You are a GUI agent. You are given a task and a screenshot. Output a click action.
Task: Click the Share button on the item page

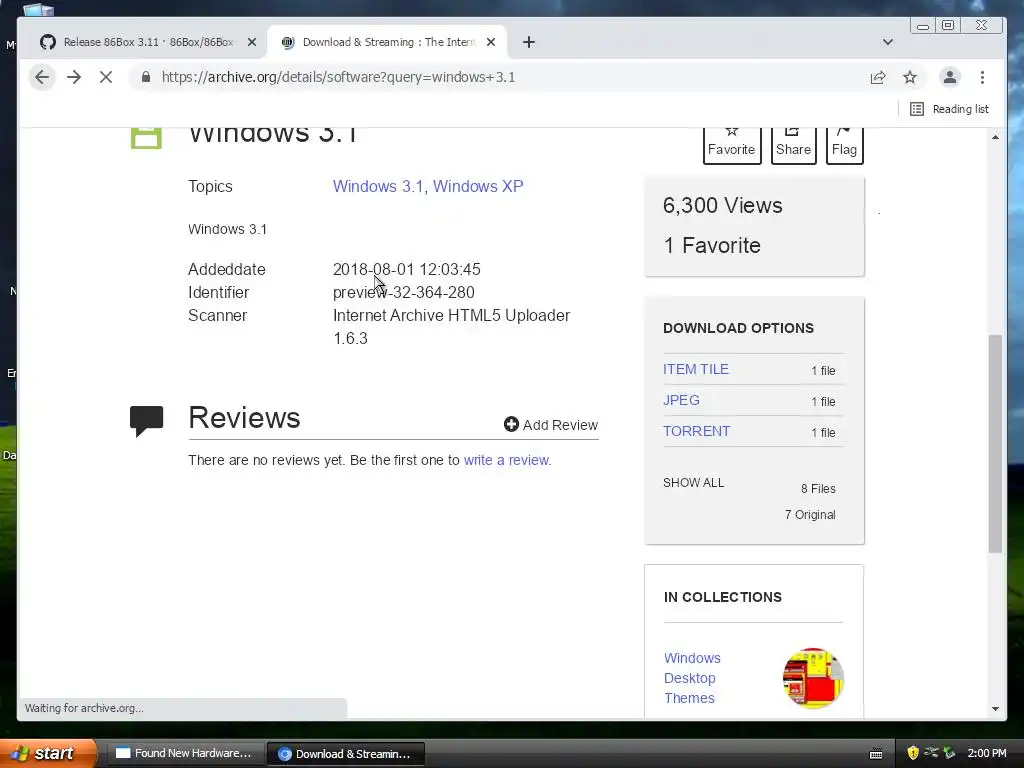coord(793,144)
